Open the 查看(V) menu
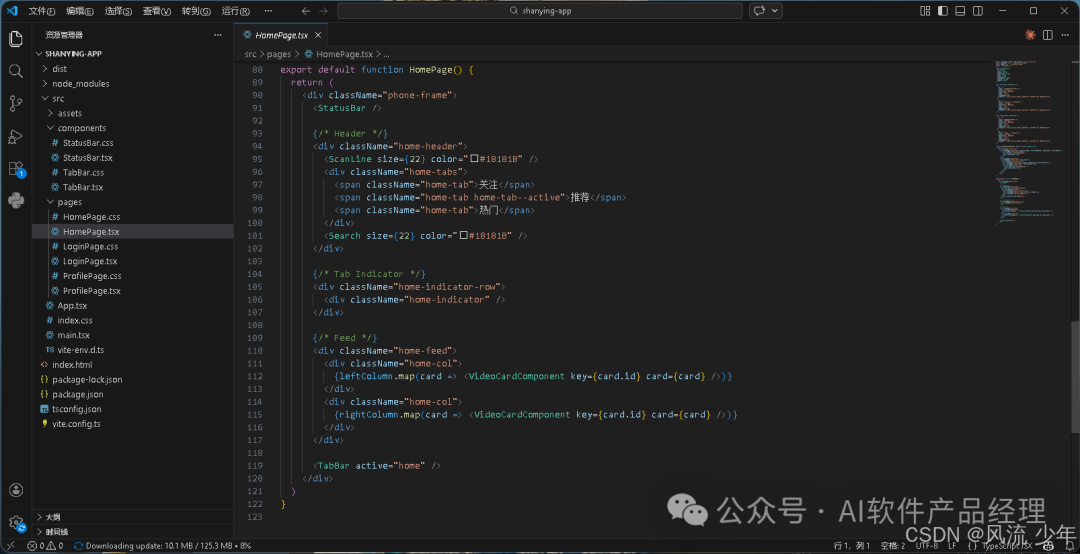The width and height of the screenshot is (1080, 554). [157, 11]
